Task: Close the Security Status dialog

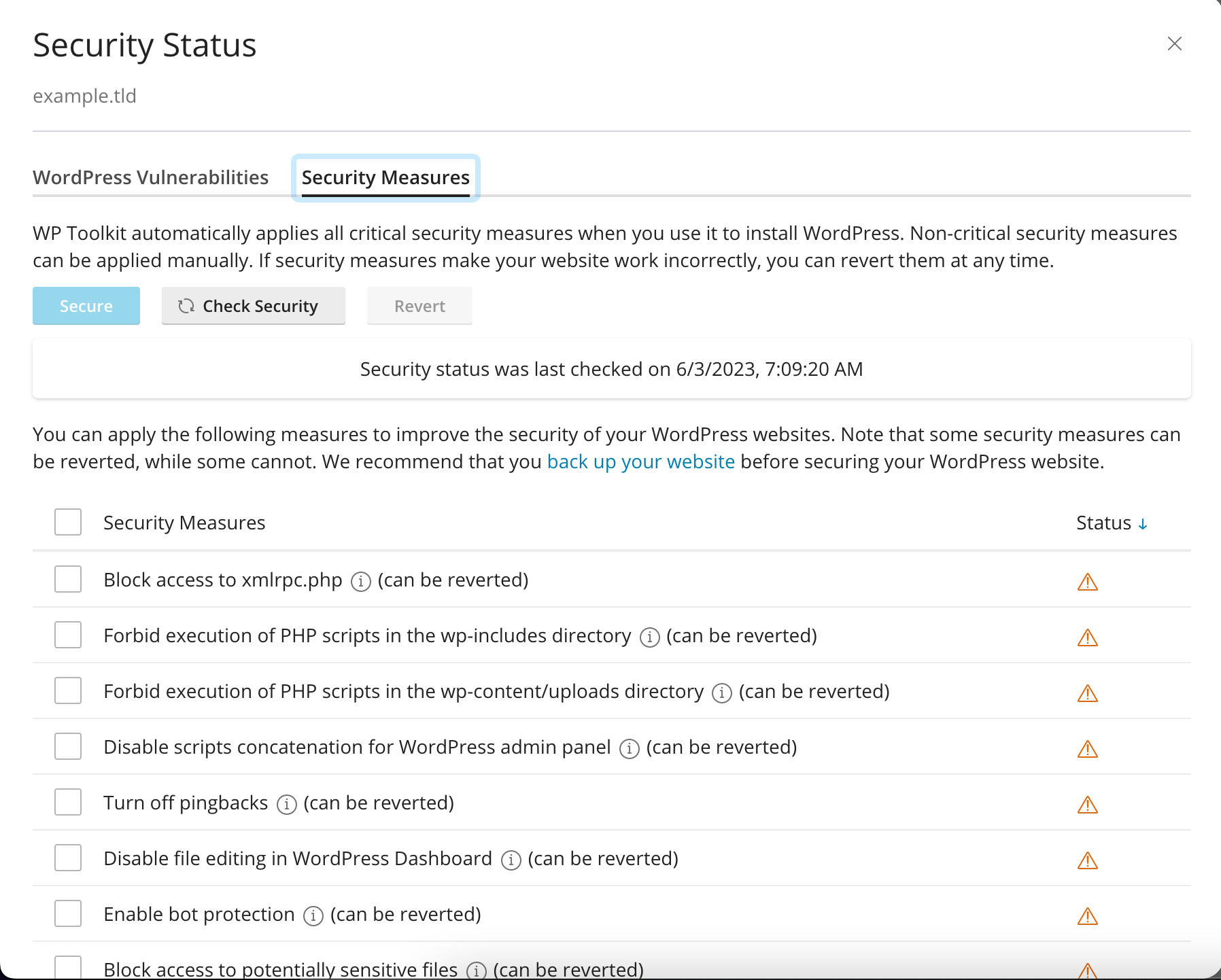Action: click(1174, 43)
